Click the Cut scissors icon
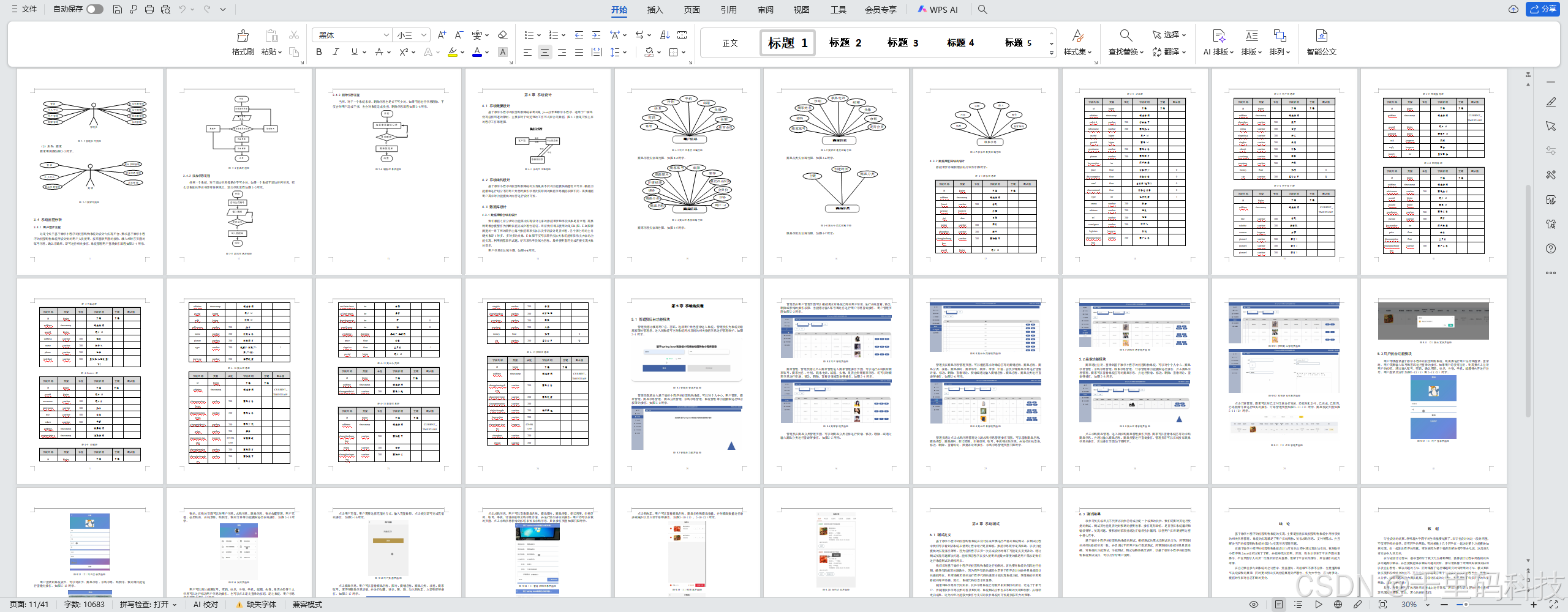Image resolution: width=1568 pixels, height=612 pixels. [x=294, y=35]
